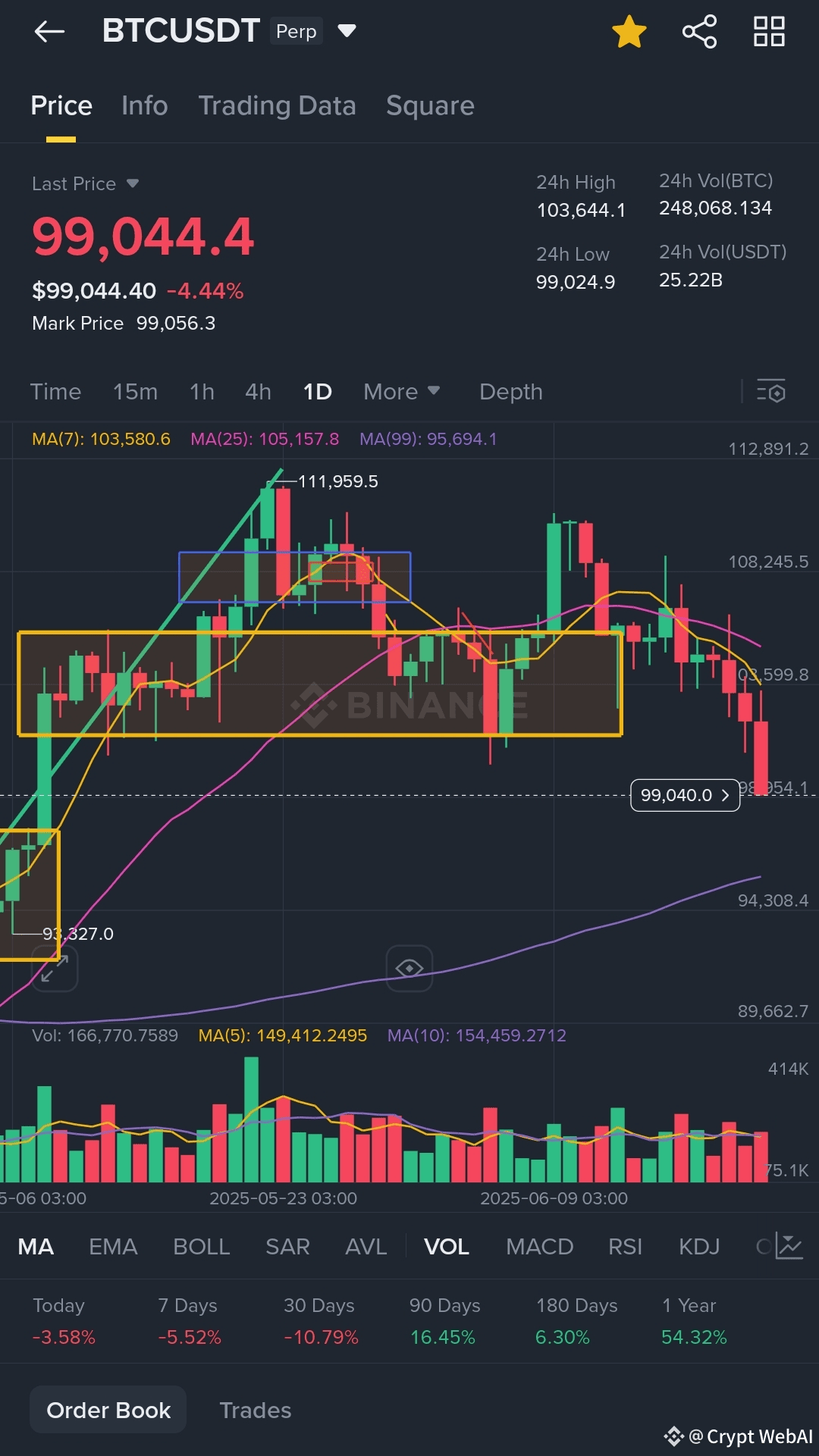Toggle the yellow favorite star
Image resolution: width=819 pixels, height=1456 pixels.
629,32
